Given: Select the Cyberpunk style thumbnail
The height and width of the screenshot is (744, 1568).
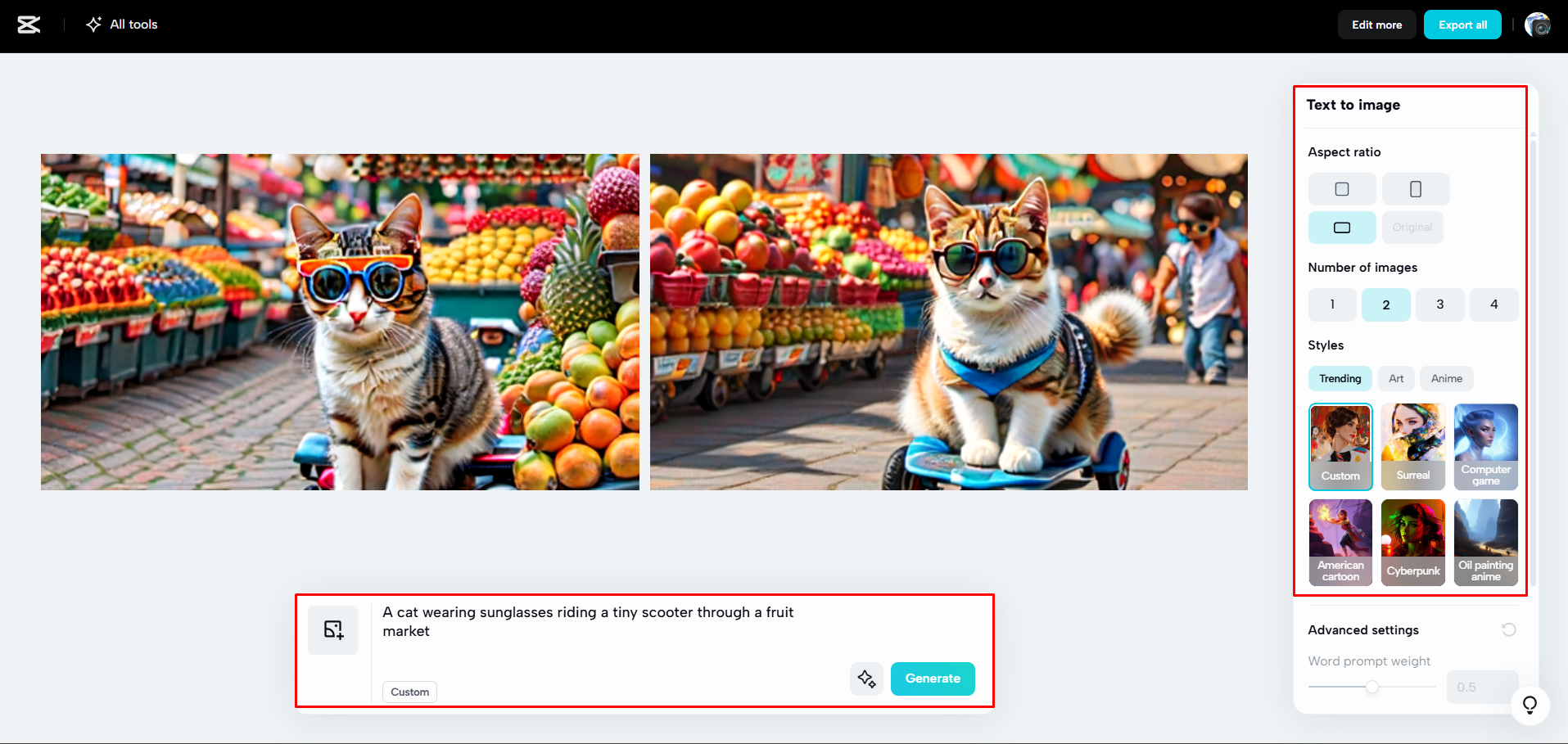Looking at the screenshot, I should tap(1412, 542).
